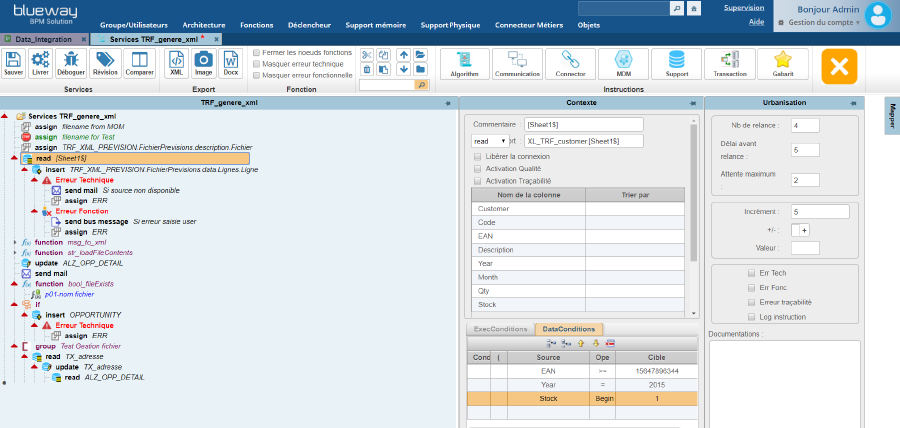Select the Algorithm instruction icon
Image resolution: width=900 pixels, height=428 pixels.
(x=465, y=63)
